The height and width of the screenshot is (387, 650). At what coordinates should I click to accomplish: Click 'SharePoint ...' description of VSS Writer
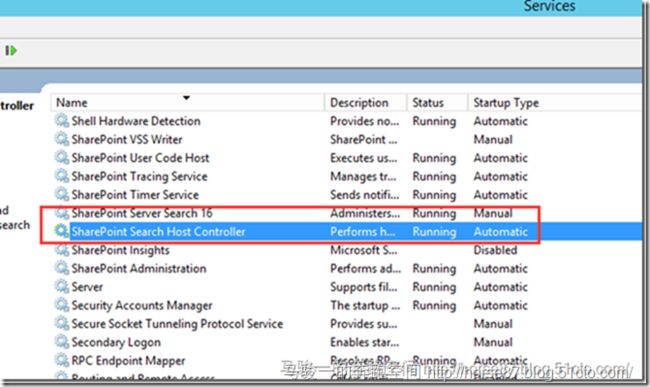[364, 139]
